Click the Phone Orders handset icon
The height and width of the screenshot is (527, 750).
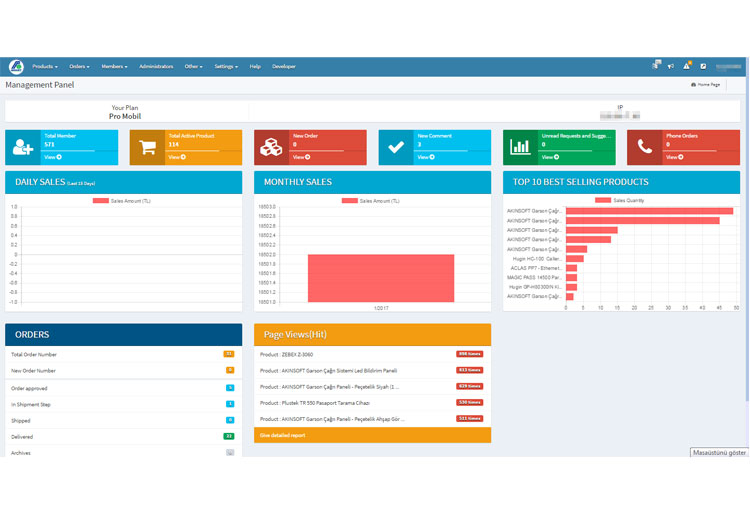pyautogui.click(x=645, y=147)
